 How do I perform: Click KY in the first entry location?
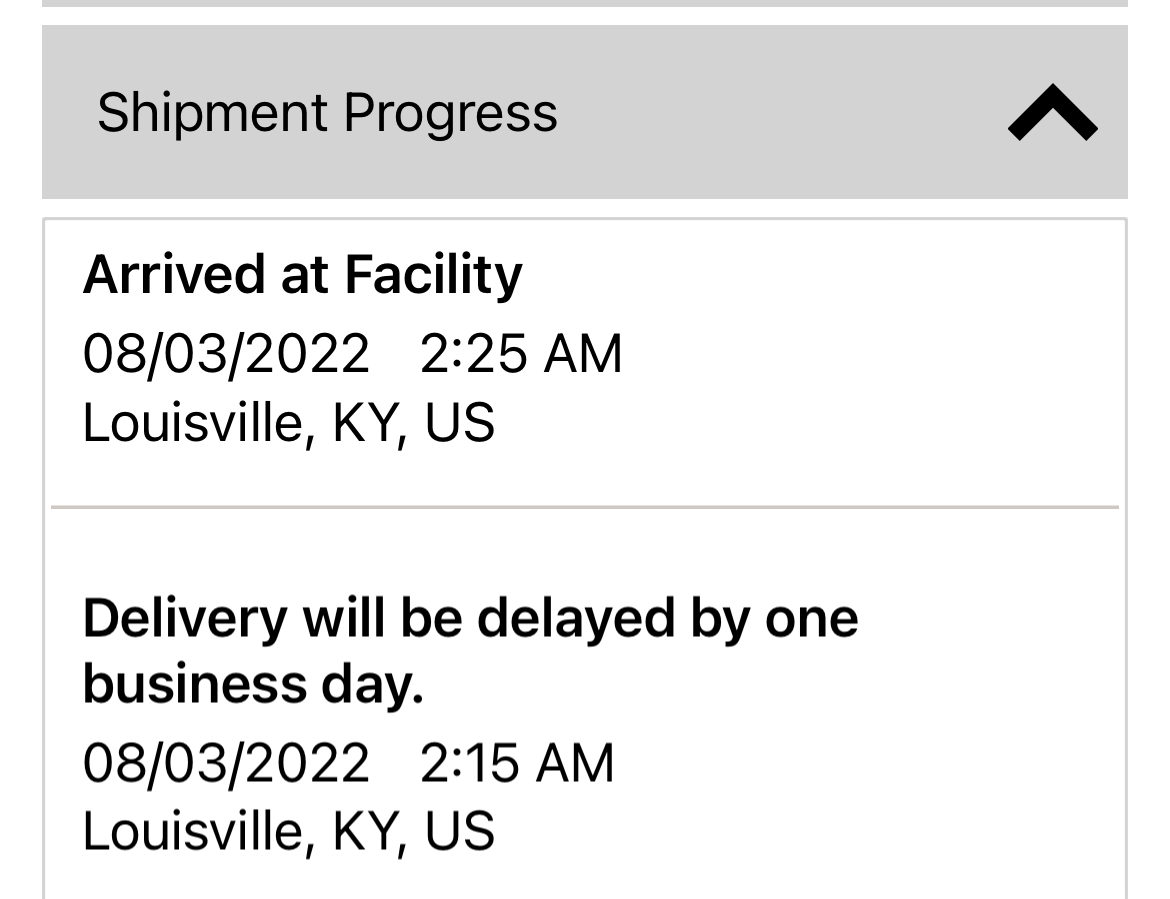point(366,423)
